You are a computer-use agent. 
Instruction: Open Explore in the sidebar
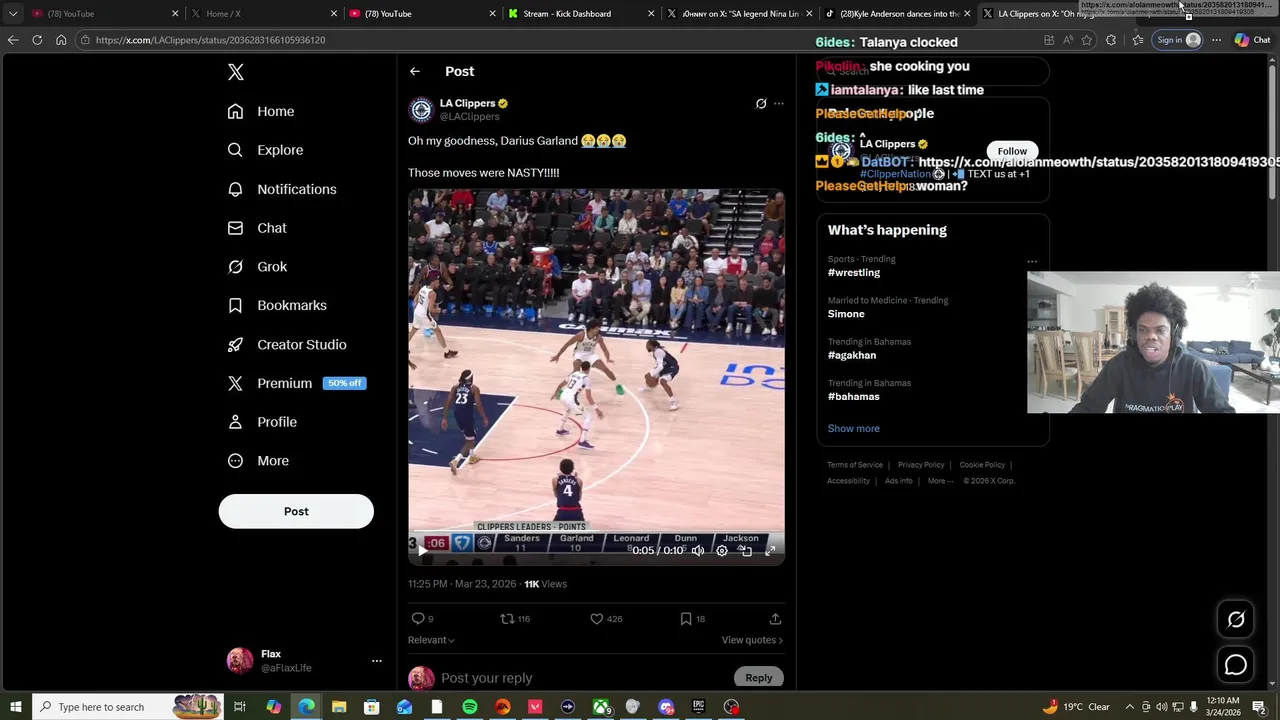[x=264, y=150]
